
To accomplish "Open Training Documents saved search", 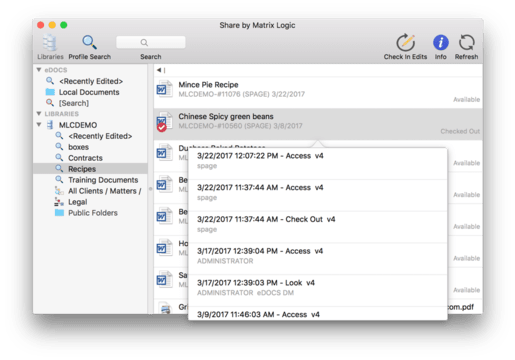I will click(x=103, y=180).
